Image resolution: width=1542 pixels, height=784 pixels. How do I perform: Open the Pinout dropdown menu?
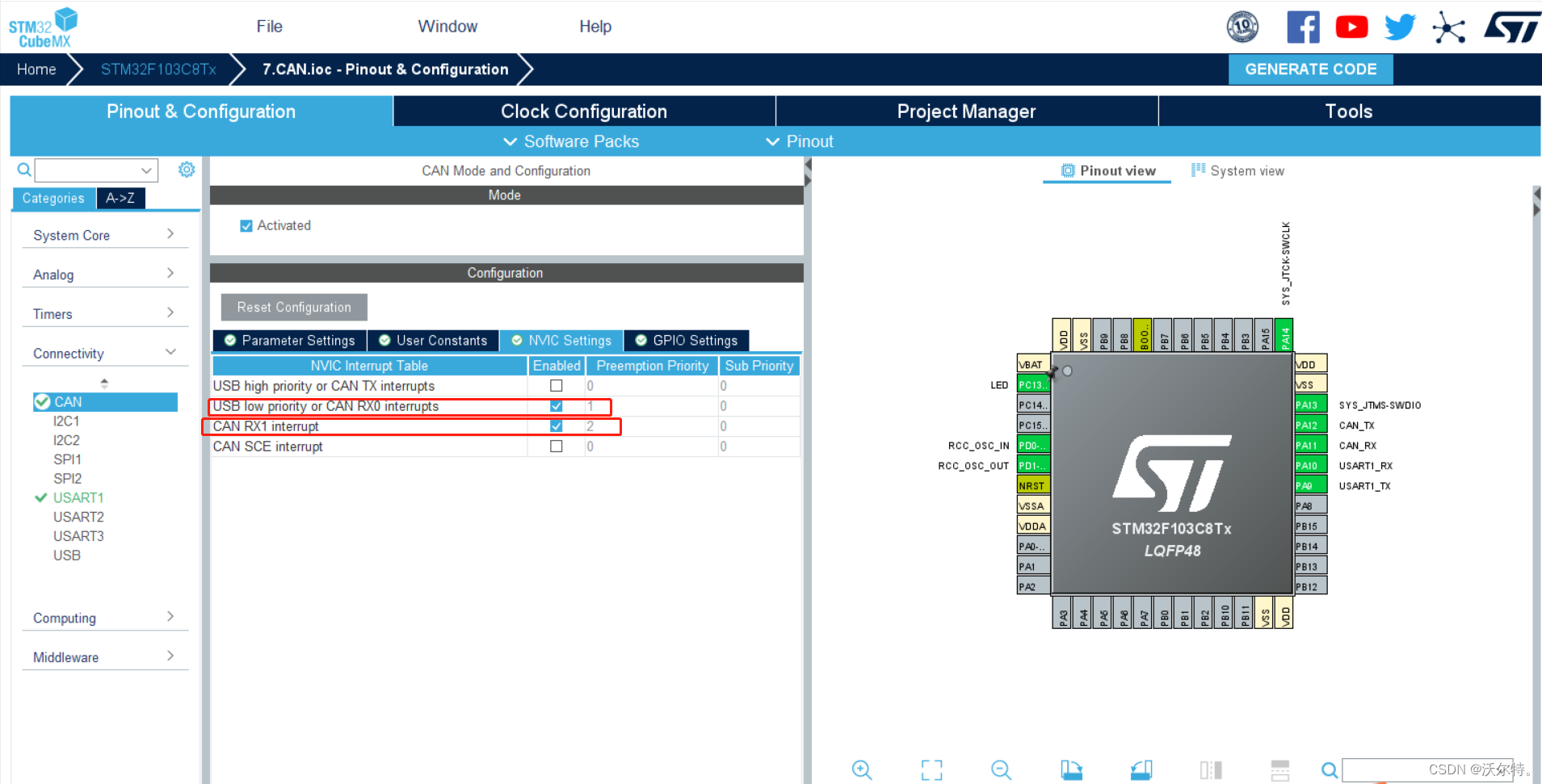pos(800,141)
